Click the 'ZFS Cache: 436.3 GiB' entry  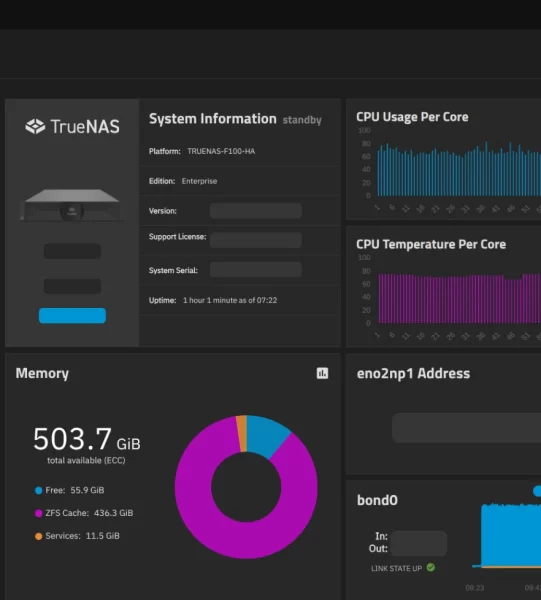pos(84,513)
